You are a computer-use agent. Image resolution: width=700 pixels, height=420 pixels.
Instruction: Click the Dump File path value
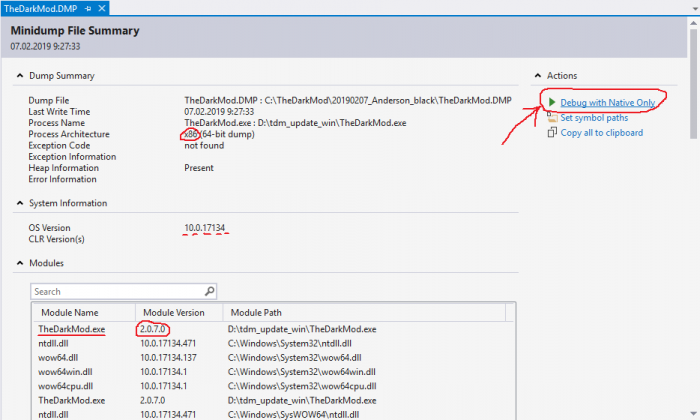(x=348, y=100)
